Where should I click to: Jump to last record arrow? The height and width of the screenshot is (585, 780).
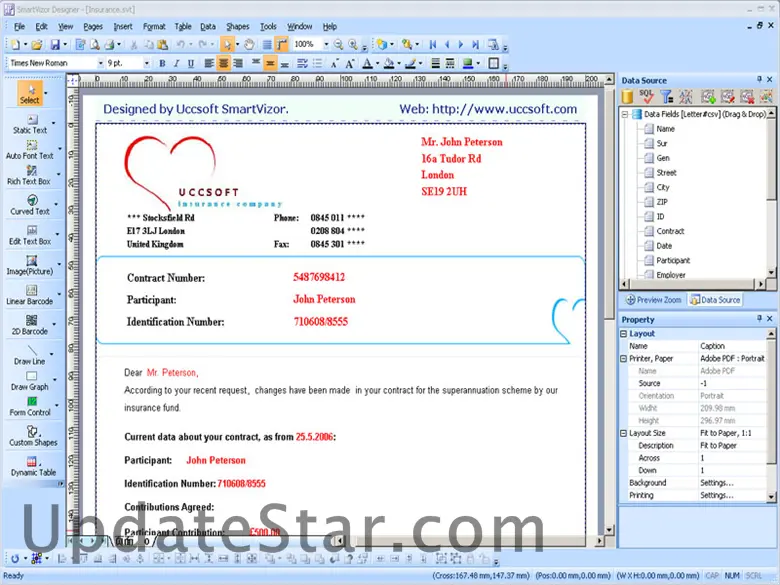(x=476, y=45)
